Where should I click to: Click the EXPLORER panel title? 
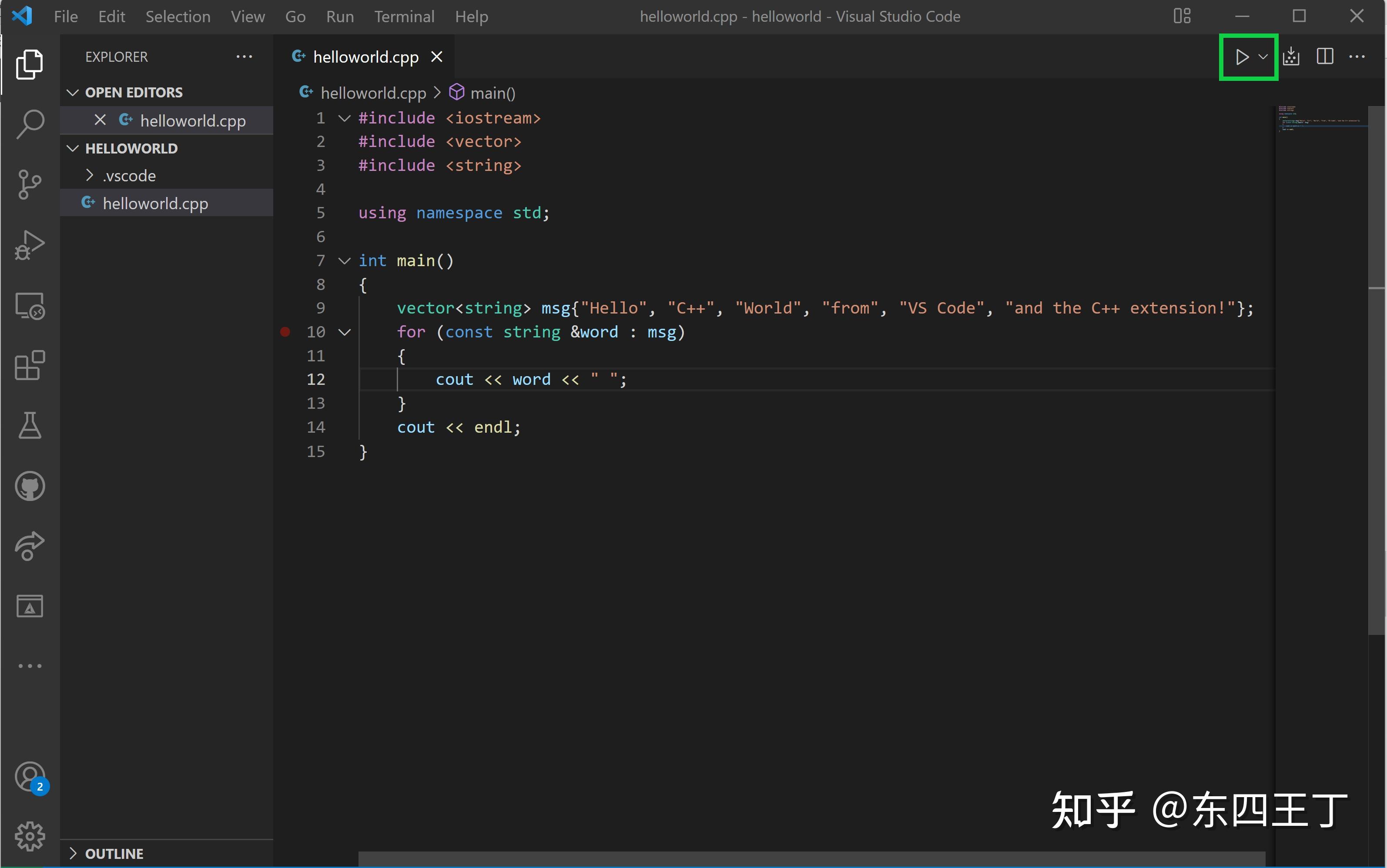click(x=117, y=57)
